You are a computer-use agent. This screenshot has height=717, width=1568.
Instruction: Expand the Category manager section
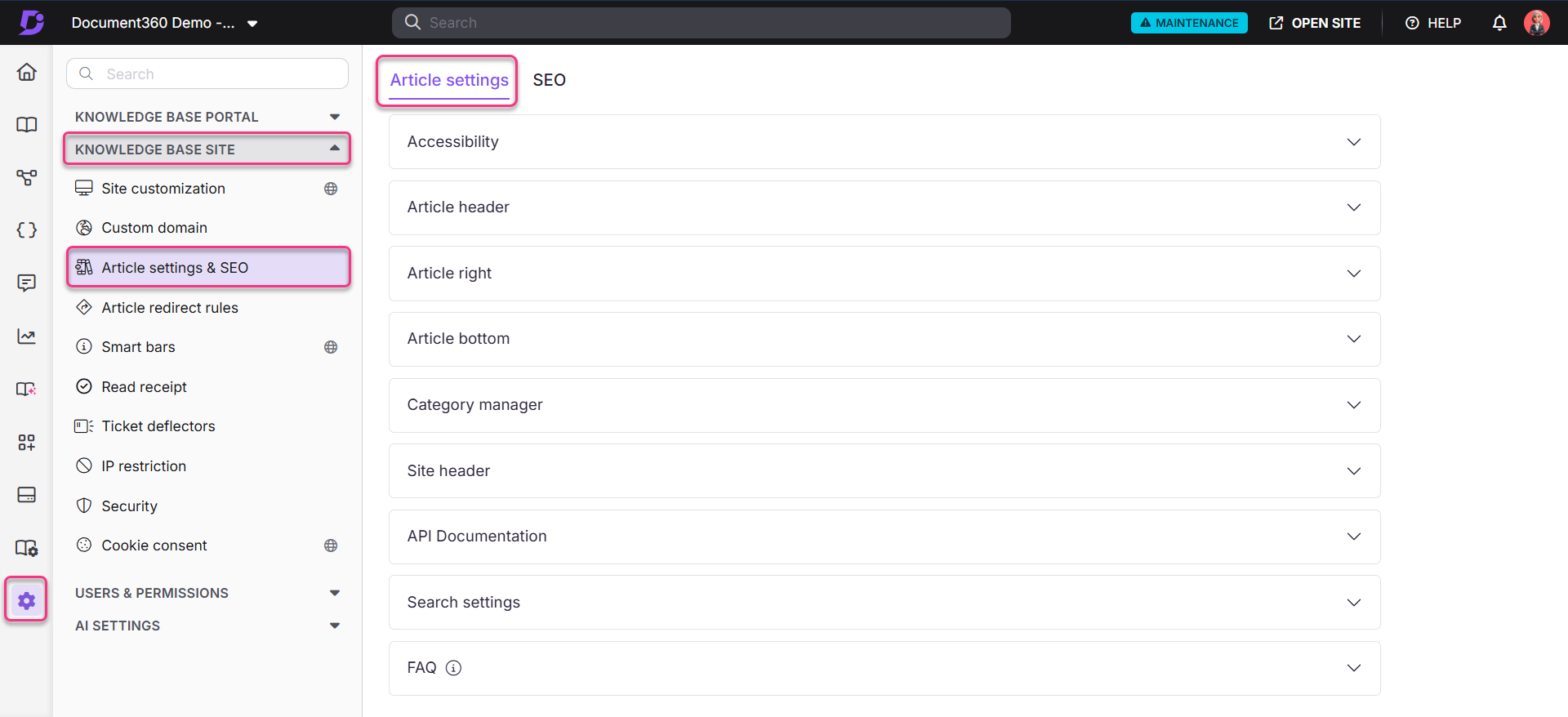click(x=884, y=405)
